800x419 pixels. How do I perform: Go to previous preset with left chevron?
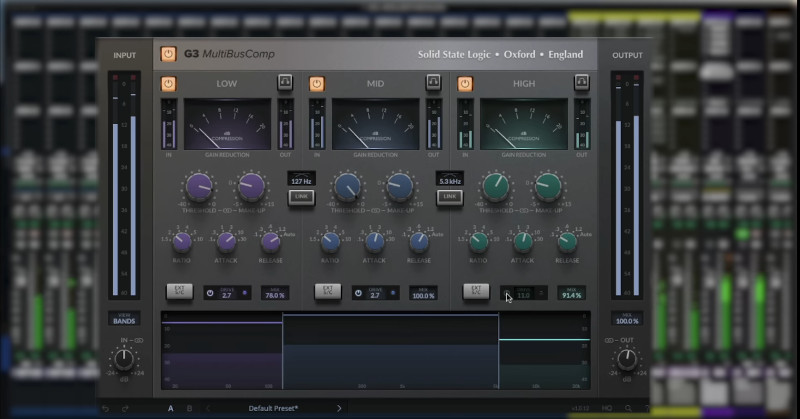208,408
